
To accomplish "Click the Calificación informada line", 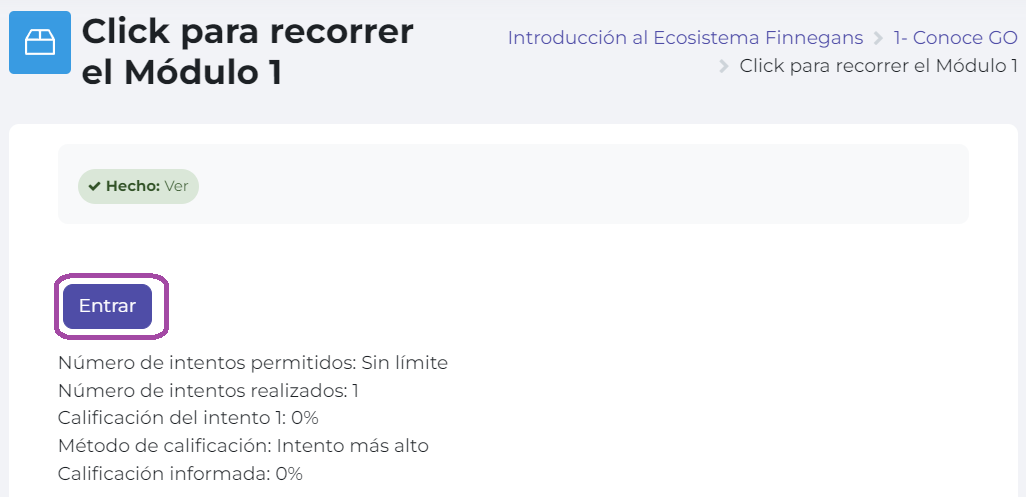I will pyautogui.click(x=180, y=473).
